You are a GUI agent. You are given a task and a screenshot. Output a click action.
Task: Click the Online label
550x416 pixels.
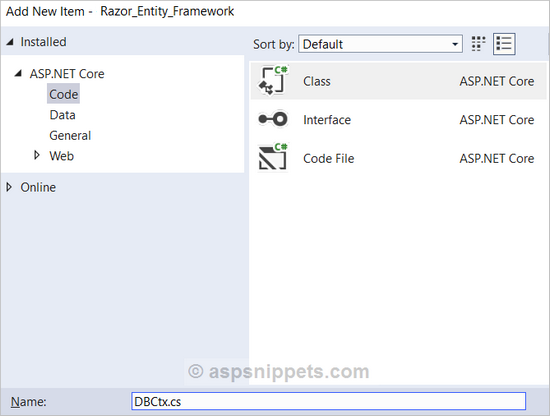(x=38, y=187)
